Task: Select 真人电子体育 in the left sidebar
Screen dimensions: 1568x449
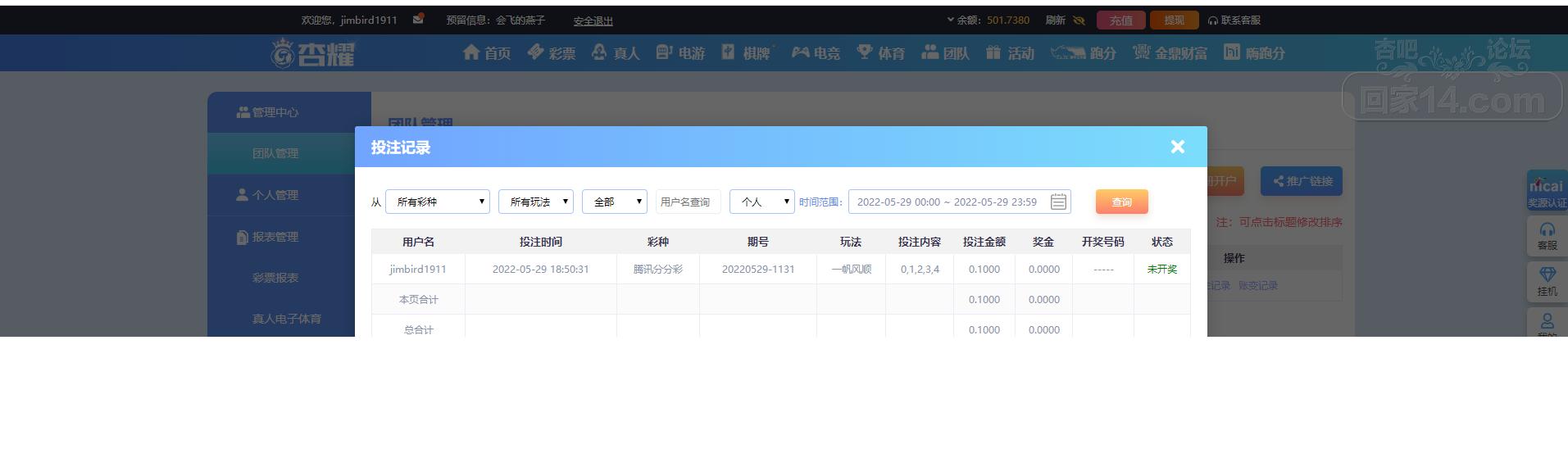Action: [289, 319]
